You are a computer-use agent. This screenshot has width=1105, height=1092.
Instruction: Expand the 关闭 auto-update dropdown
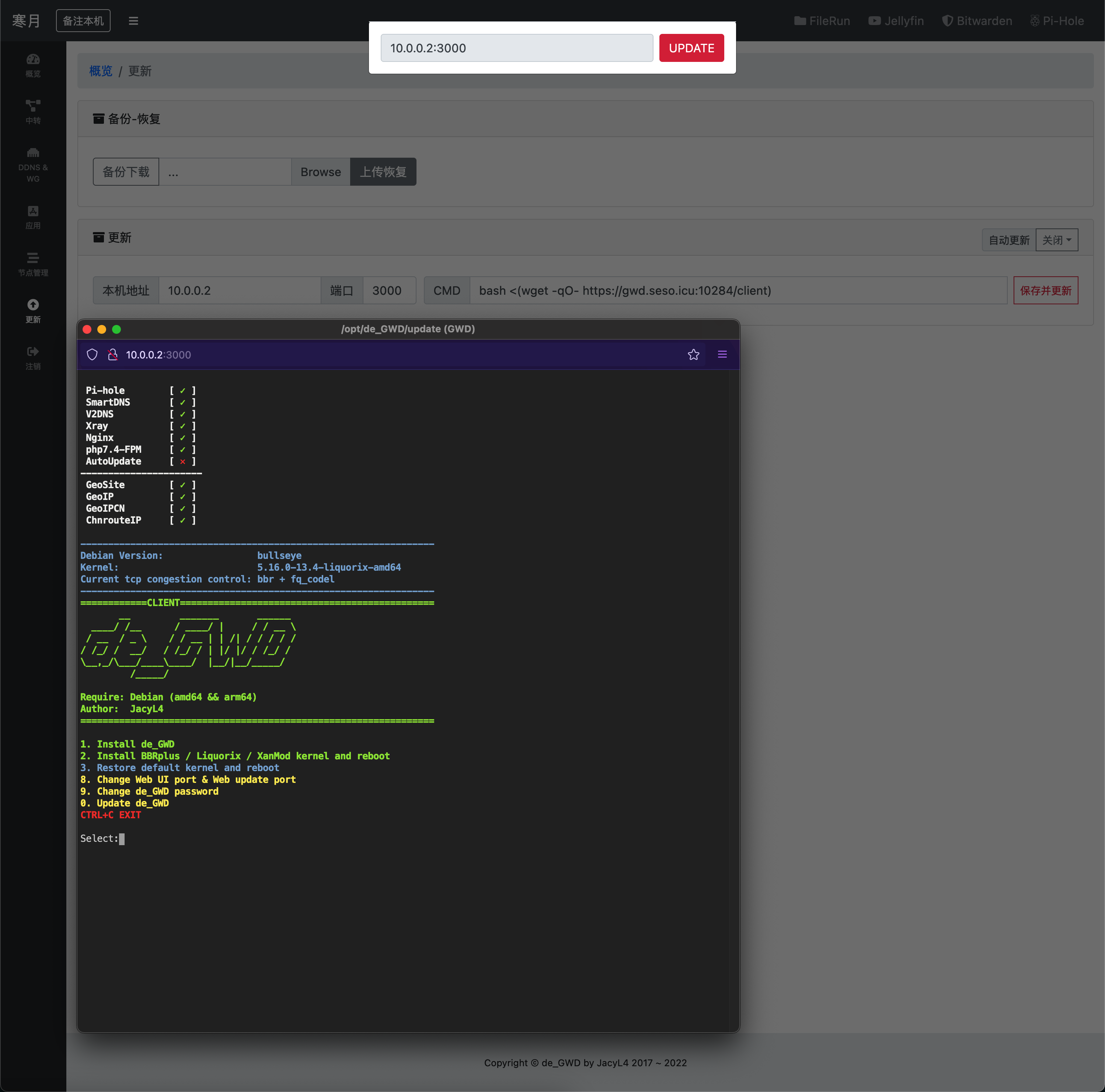tap(1056, 240)
